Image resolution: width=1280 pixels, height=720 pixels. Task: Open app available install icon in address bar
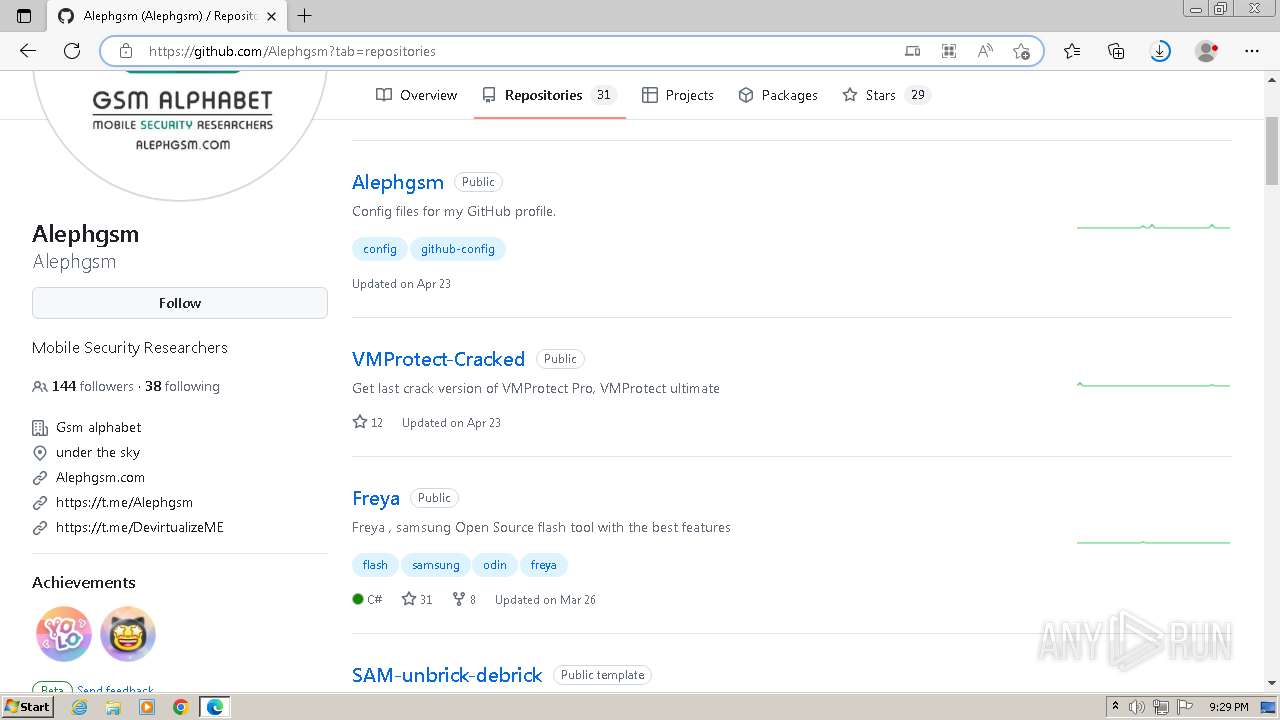[x=913, y=51]
